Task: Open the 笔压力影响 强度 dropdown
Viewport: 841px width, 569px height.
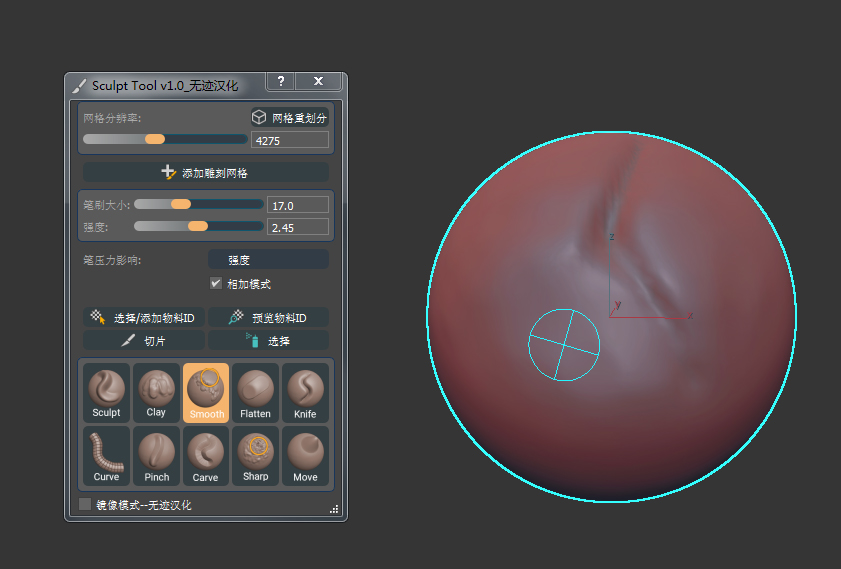Action: pyautogui.click(x=268, y=260)
